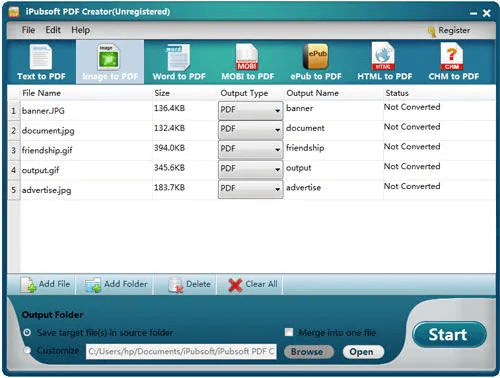This screenshot has width=500, height=378.
Task: Select row number 1 header
Action: point(14,111)
